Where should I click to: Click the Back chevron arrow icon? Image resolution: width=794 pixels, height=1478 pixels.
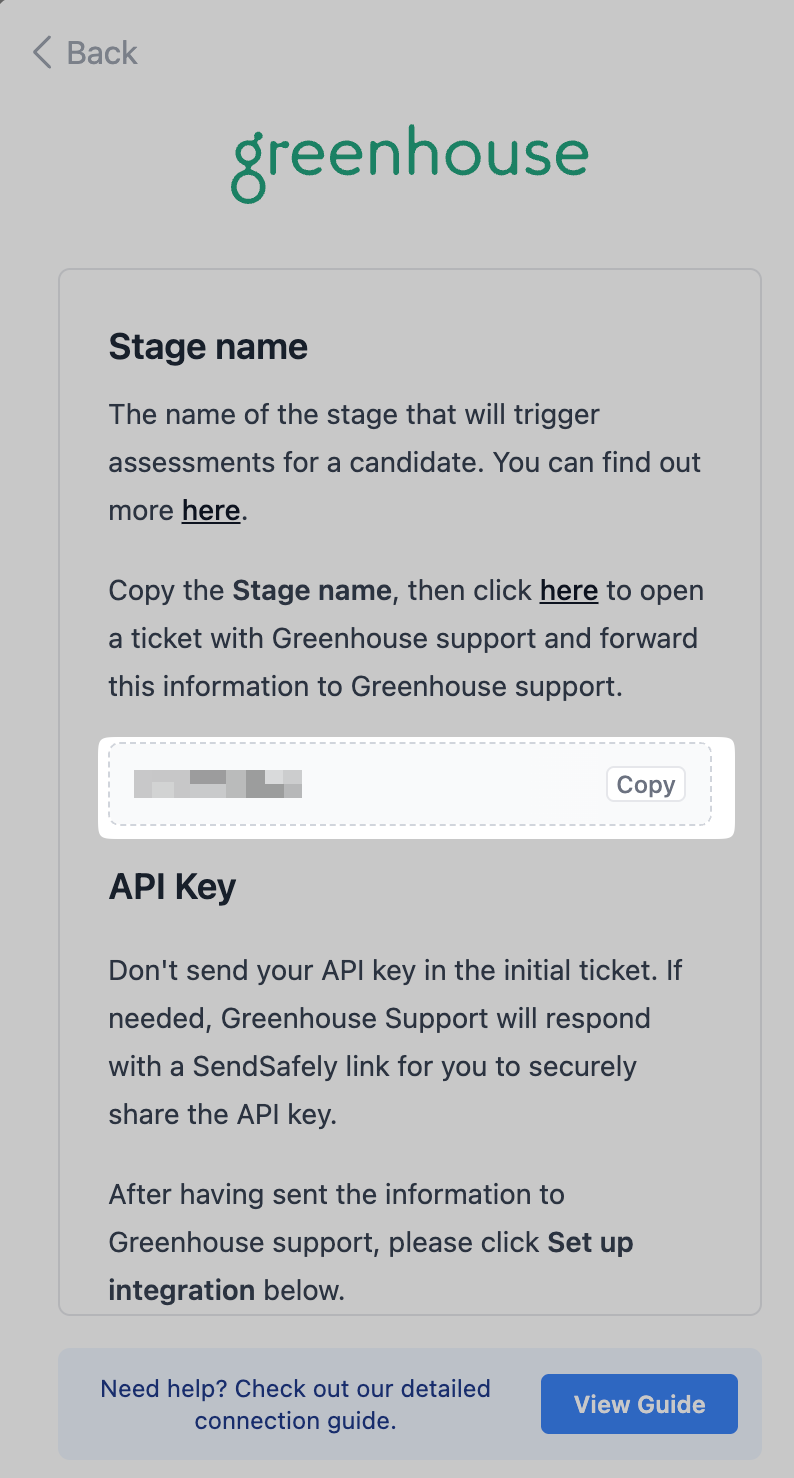coord(41,52)
